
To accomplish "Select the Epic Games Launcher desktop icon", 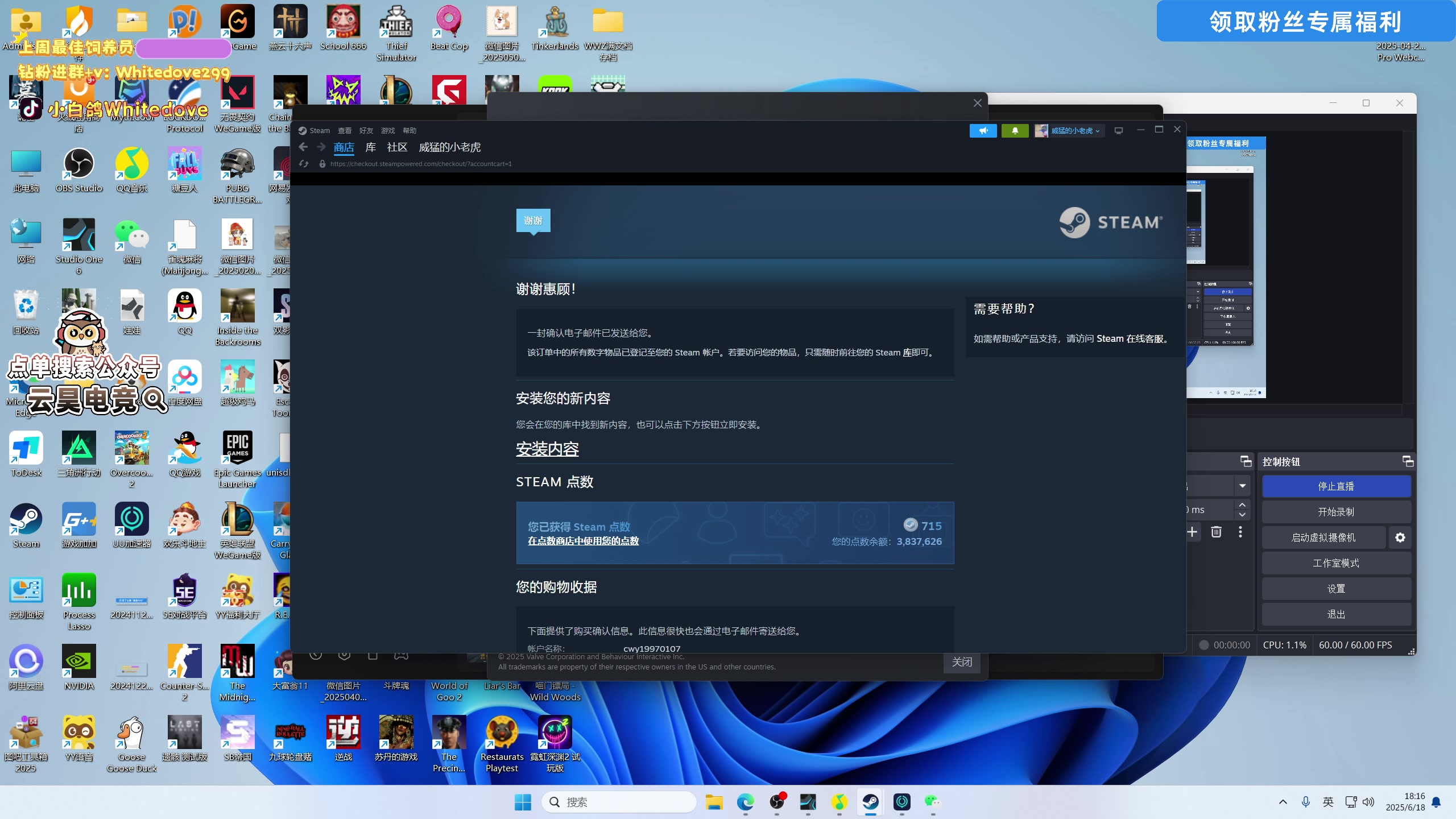I will click(x=237, y=461).
